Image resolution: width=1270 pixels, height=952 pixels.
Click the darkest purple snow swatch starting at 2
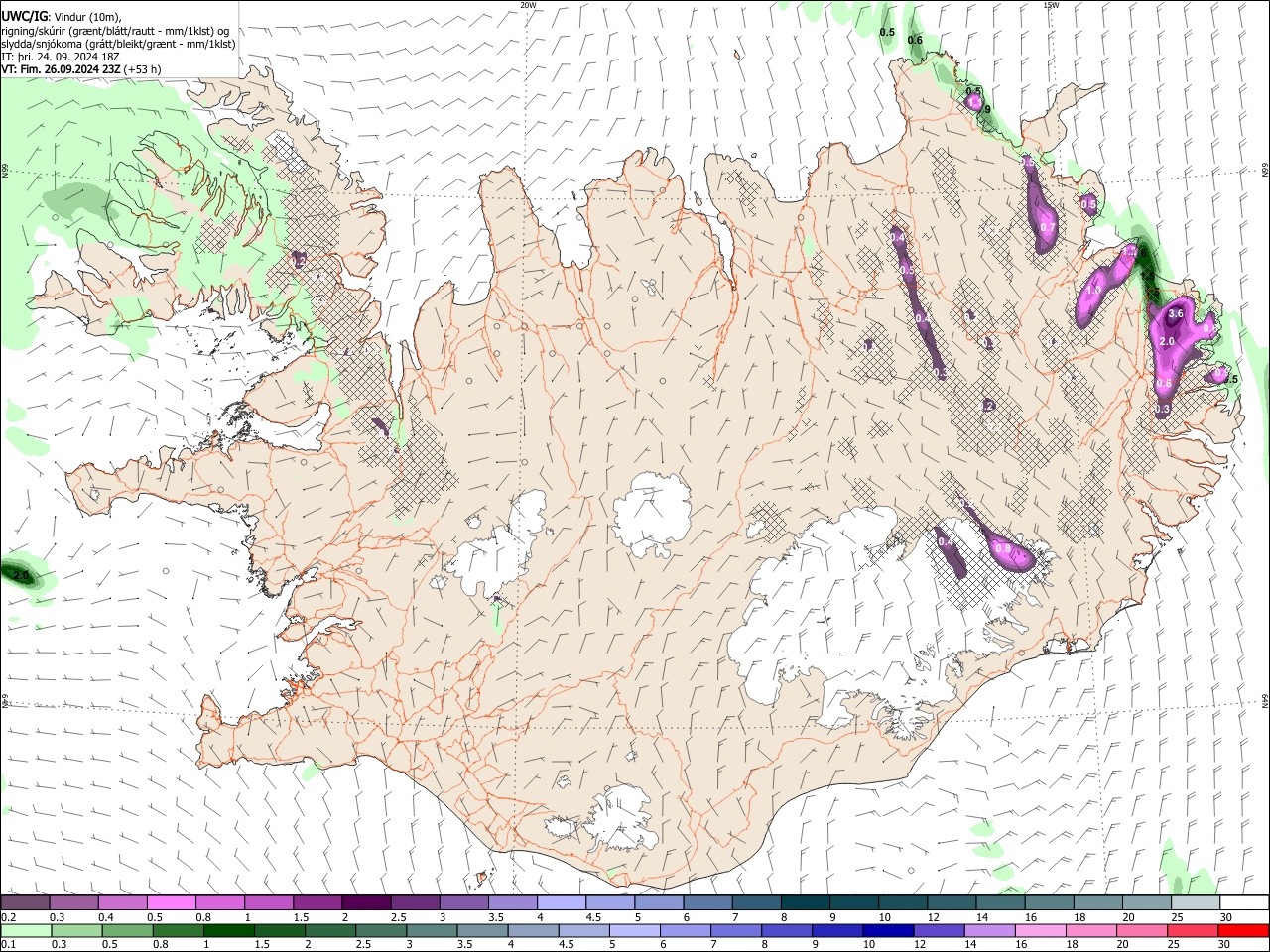[366, 903]
